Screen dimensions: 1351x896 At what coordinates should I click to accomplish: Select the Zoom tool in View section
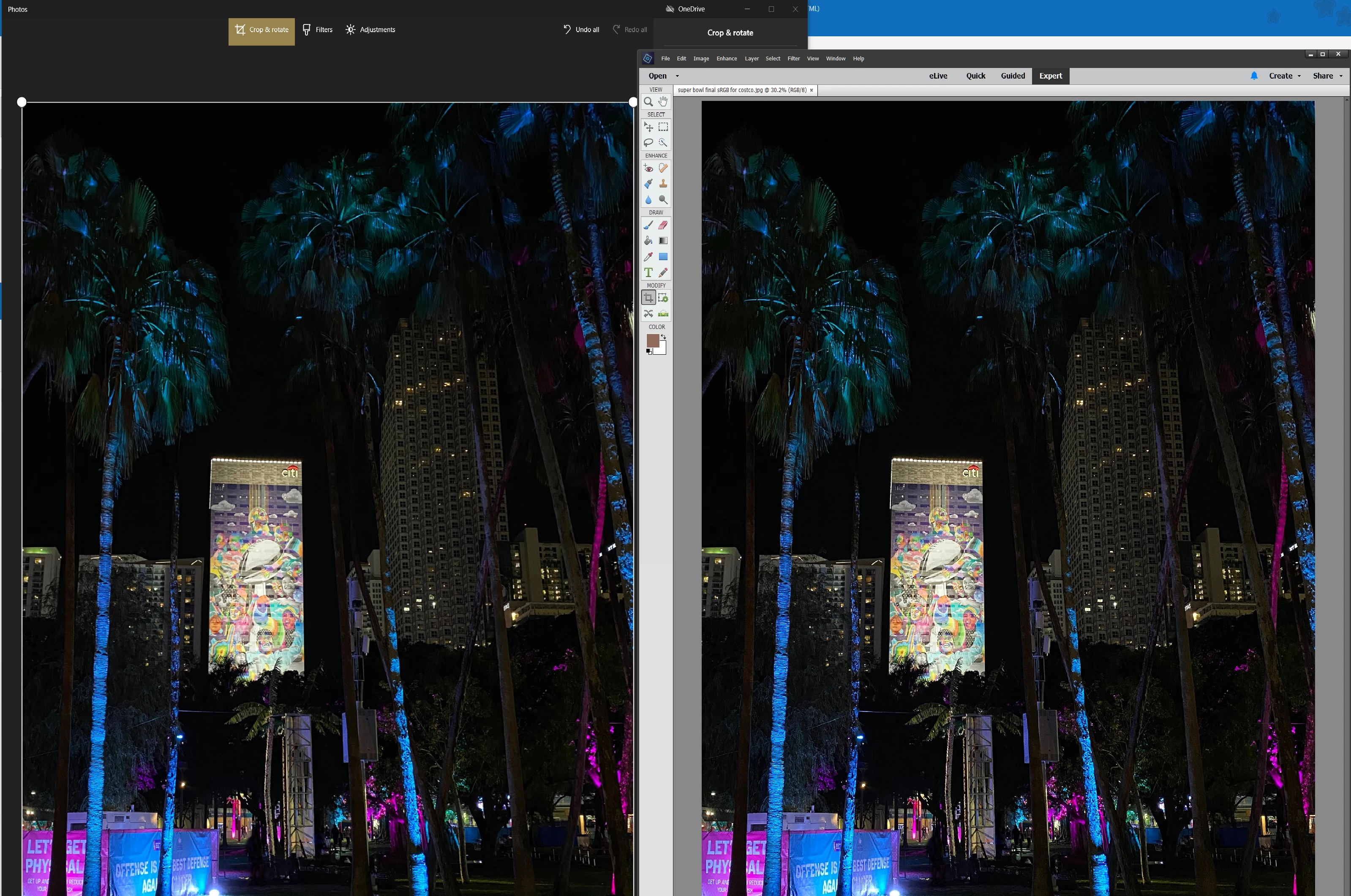(648, 102)
